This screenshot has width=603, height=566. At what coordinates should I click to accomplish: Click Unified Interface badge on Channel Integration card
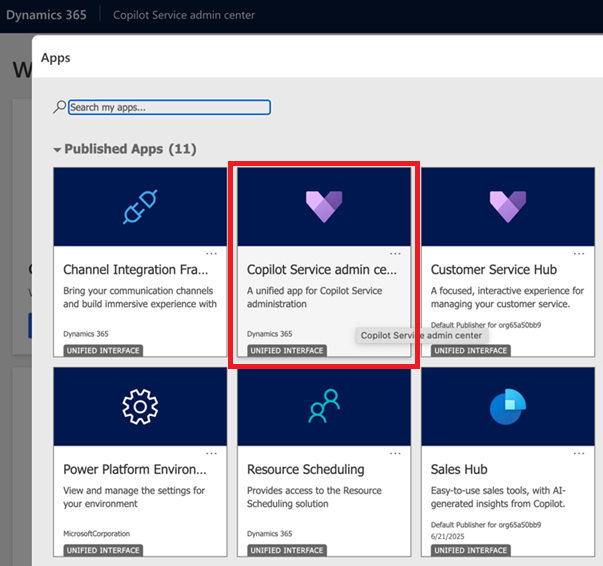pos(103,351)
